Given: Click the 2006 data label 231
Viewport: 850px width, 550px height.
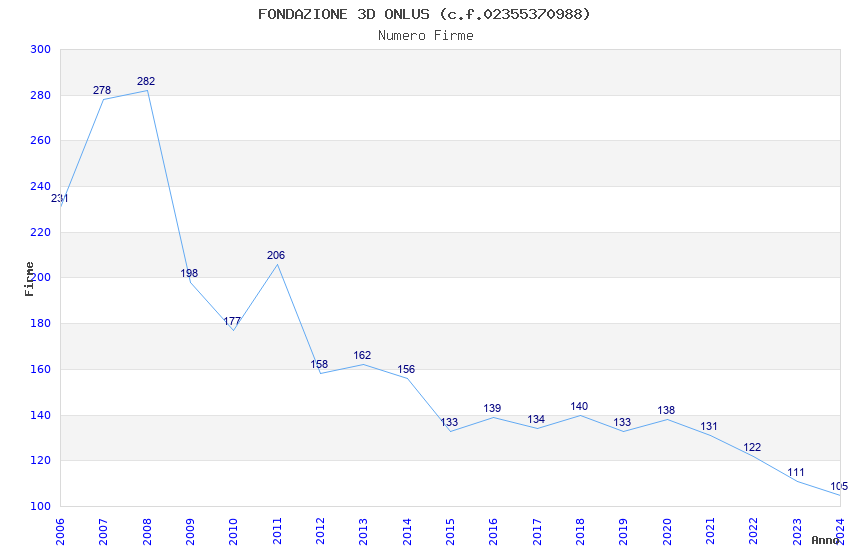Looking at the screenshot, I should click(60, 198).
